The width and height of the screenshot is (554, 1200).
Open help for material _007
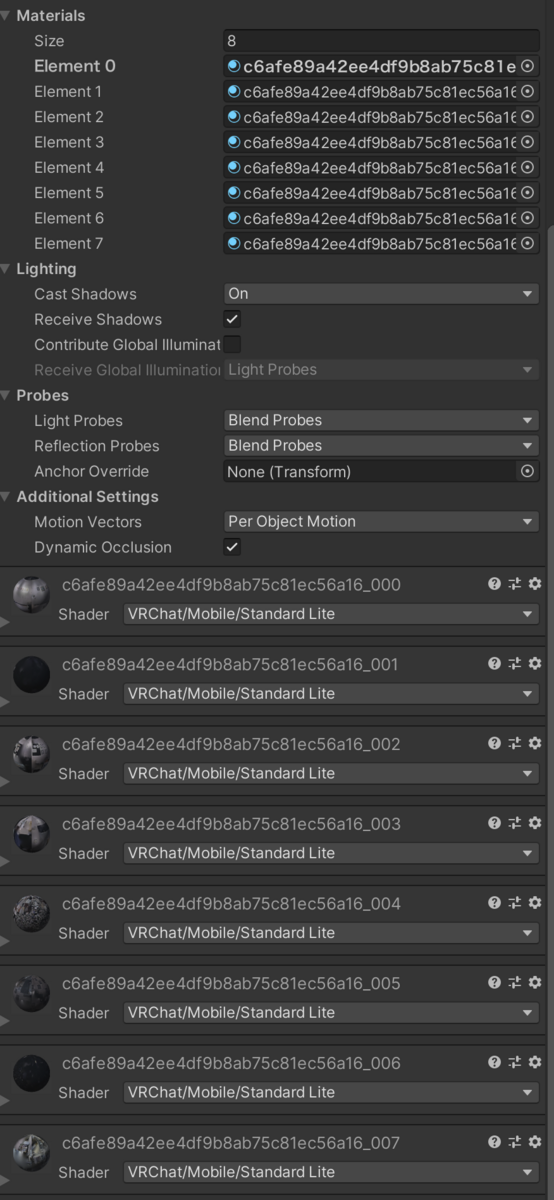click(494, 1142)
